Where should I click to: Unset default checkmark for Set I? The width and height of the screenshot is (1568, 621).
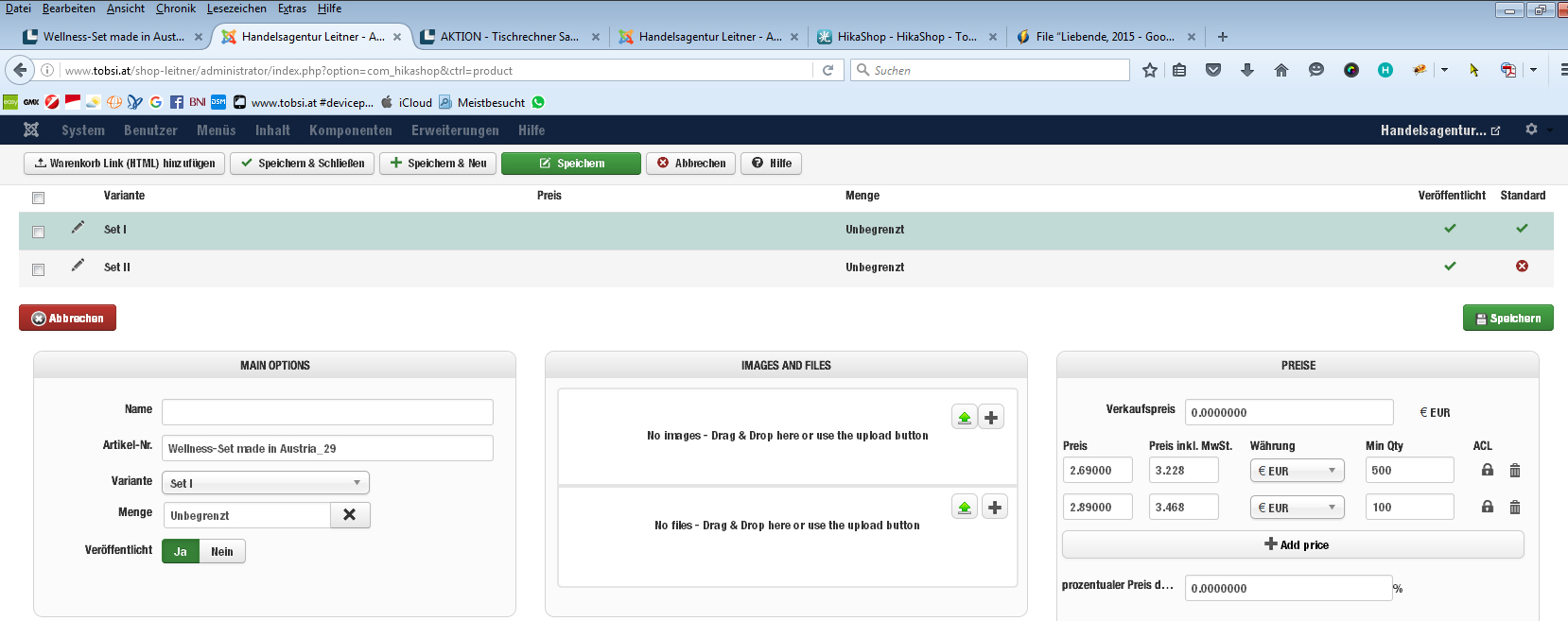pos(1522,228)
